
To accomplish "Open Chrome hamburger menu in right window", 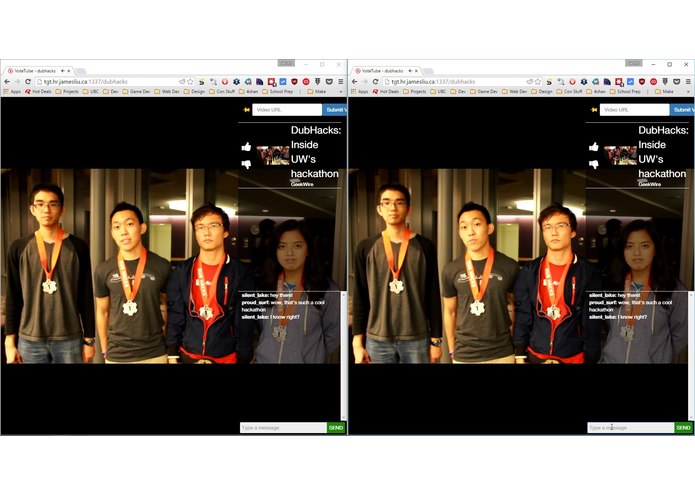I will click(x=688, y=82).
